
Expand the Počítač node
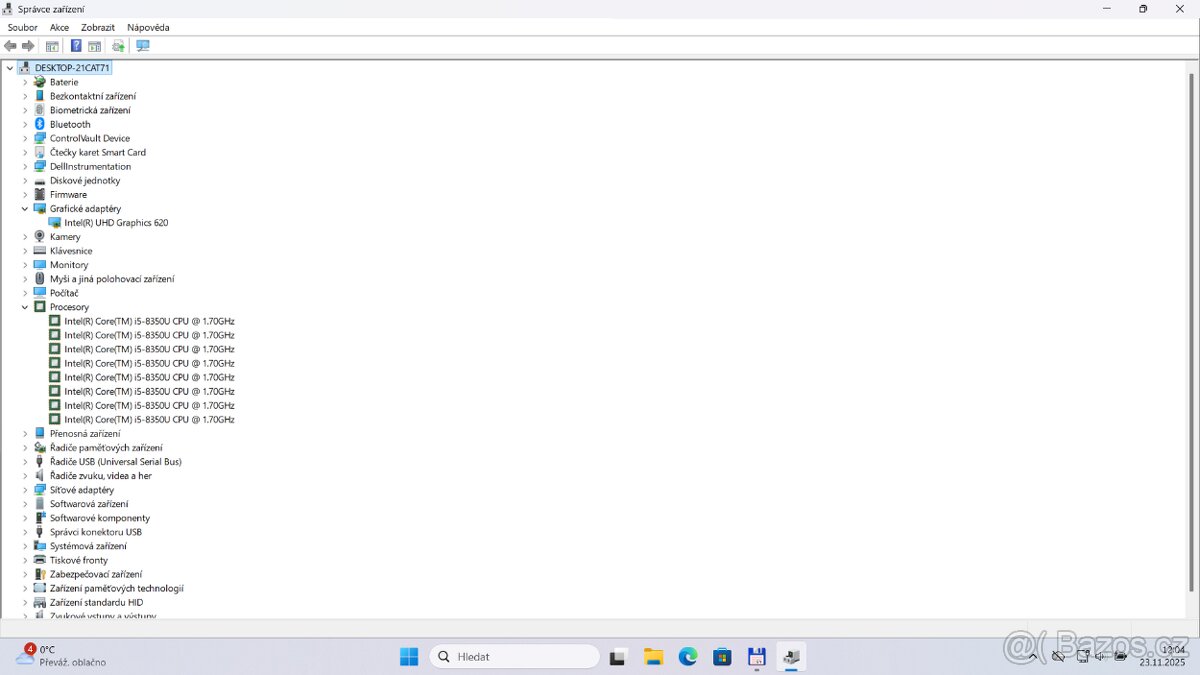click(x=25, y=293)
